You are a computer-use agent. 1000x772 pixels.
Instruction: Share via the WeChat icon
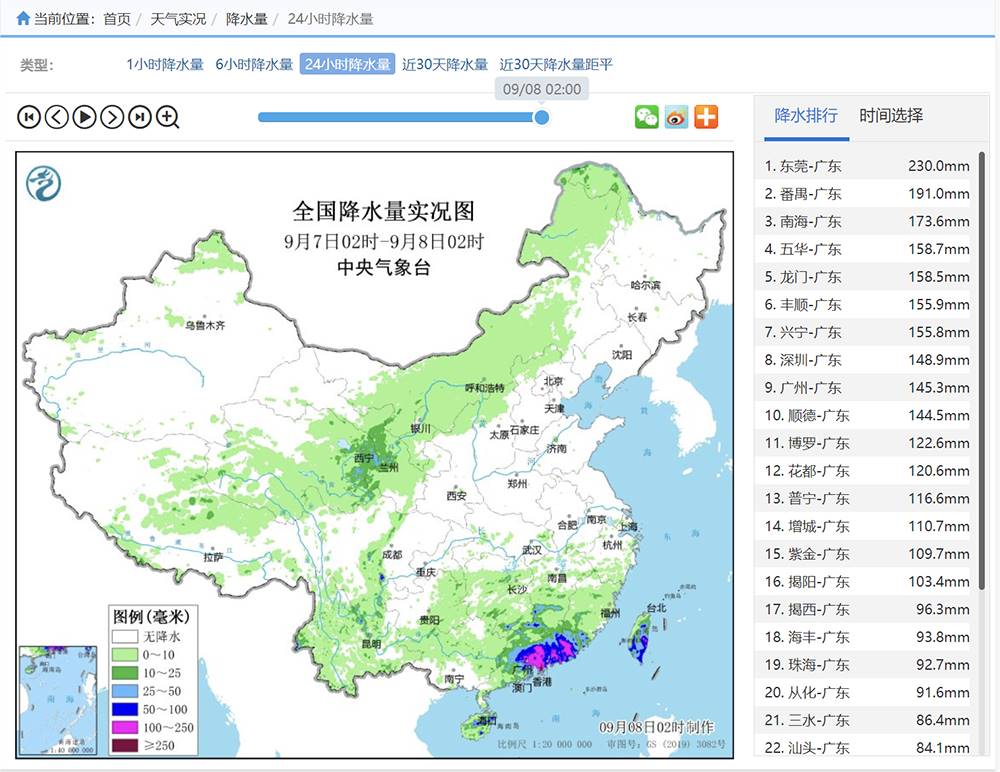click(647, 116)
